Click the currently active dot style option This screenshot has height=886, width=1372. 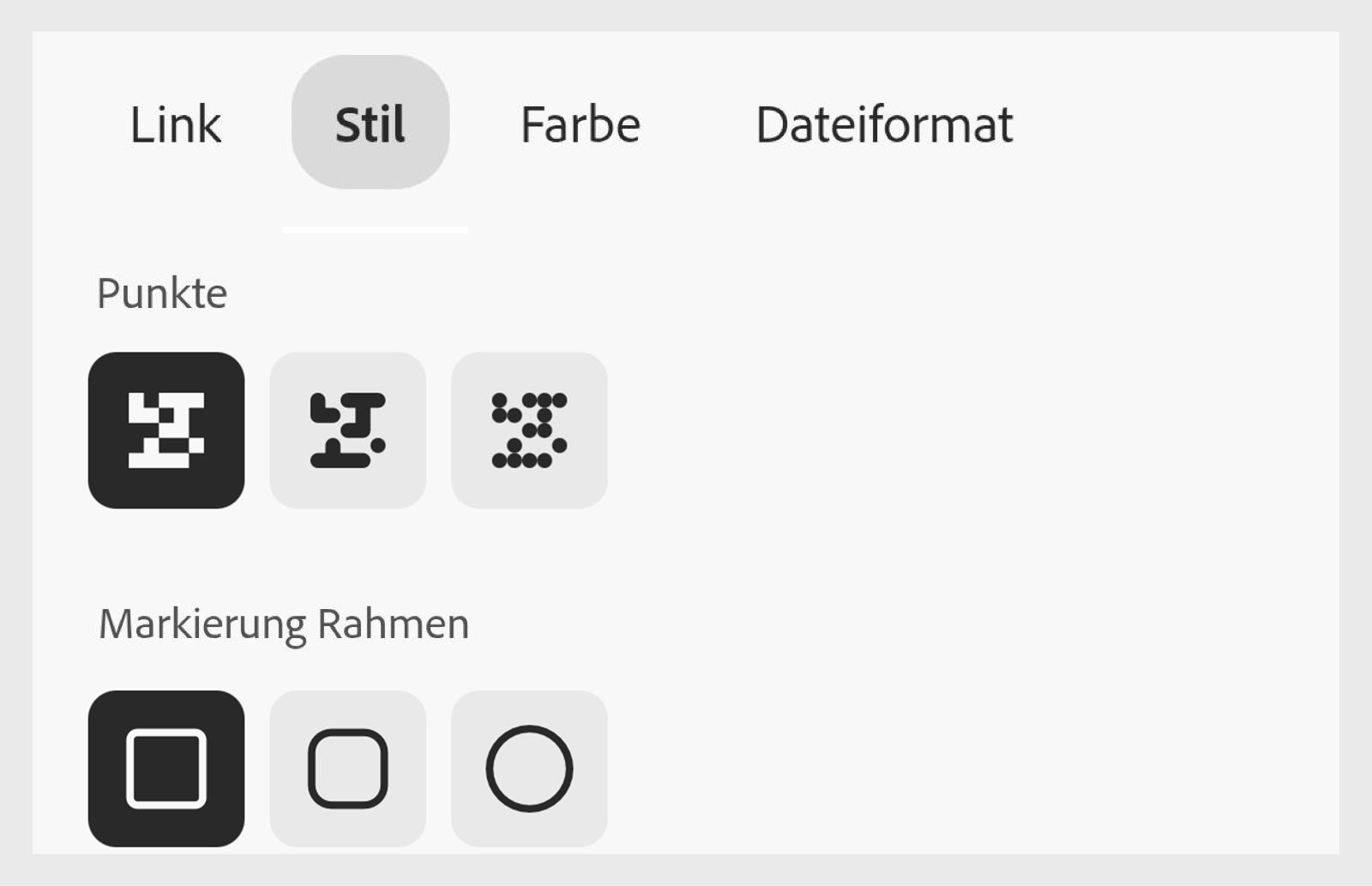pyautogui.click(x=167, y=428)
